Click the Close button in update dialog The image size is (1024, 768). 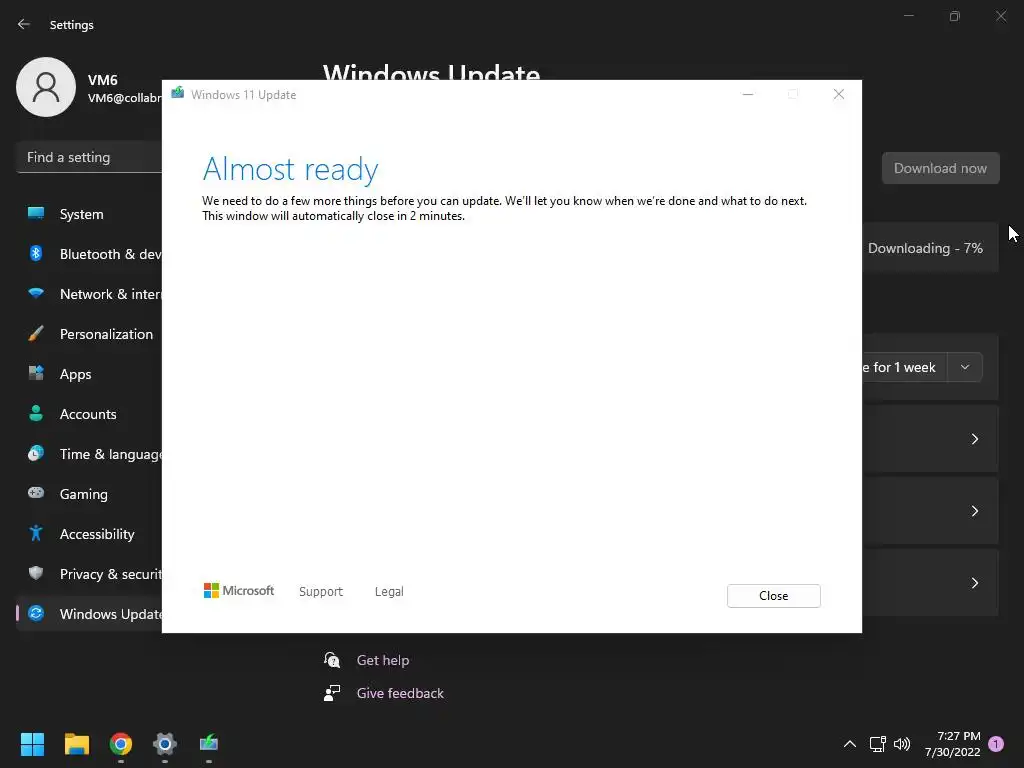(773, 596)
